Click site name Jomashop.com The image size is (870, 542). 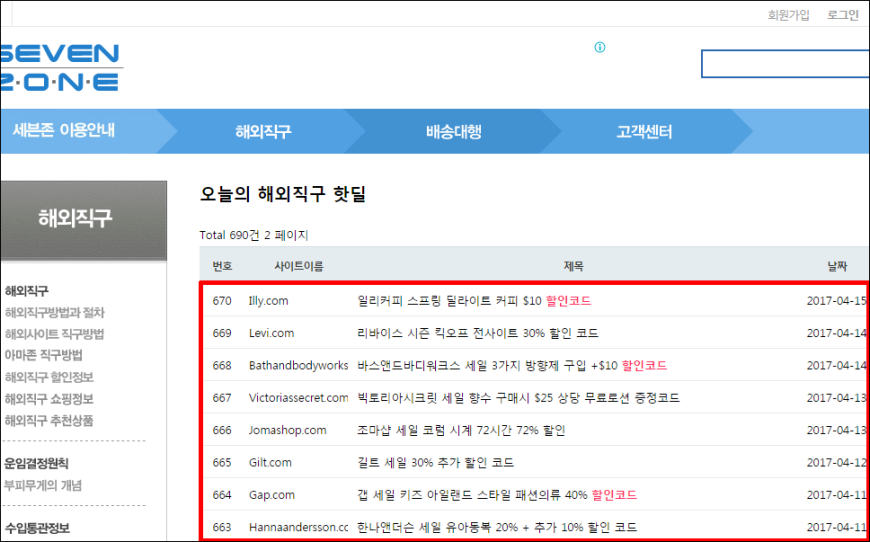tap(287, 430)
